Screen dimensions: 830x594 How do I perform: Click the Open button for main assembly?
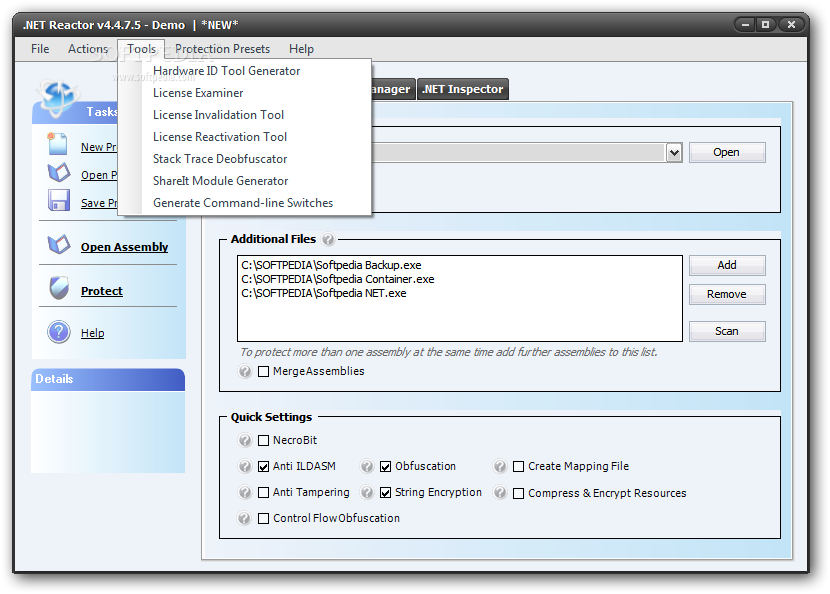pos(727,152)
